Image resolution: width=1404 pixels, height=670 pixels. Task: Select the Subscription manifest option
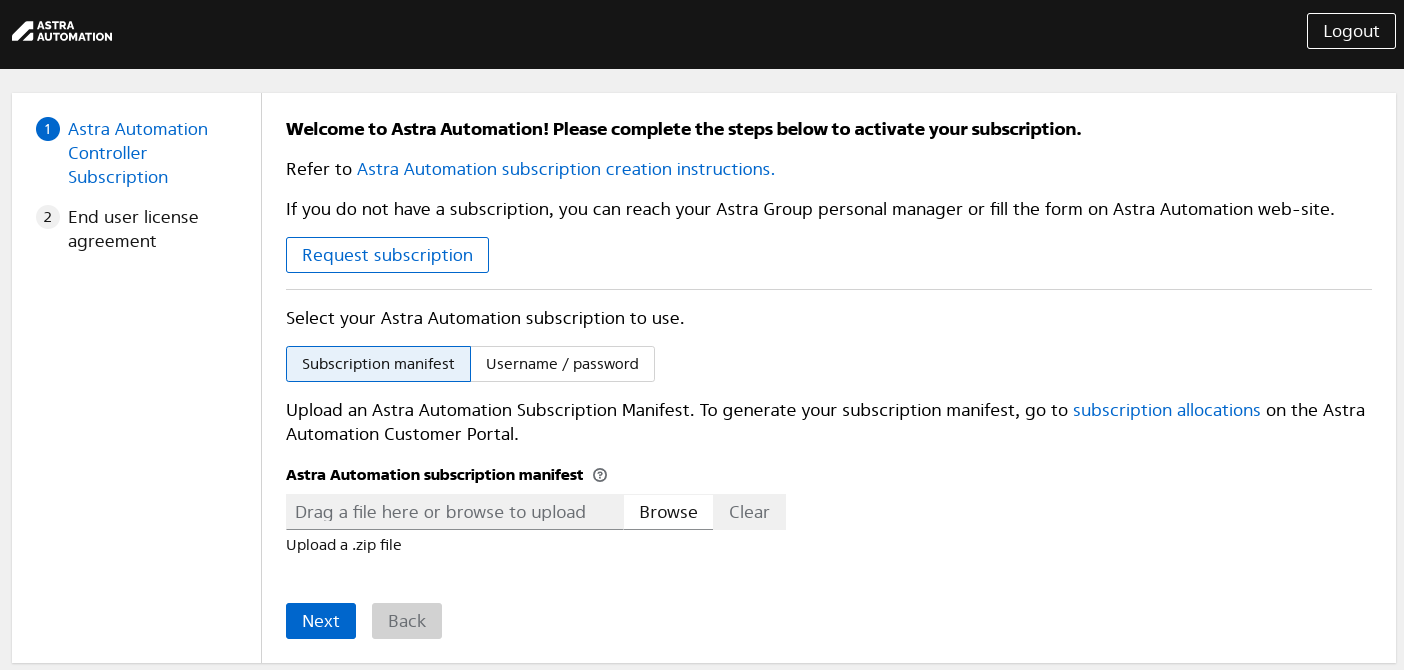378,364
